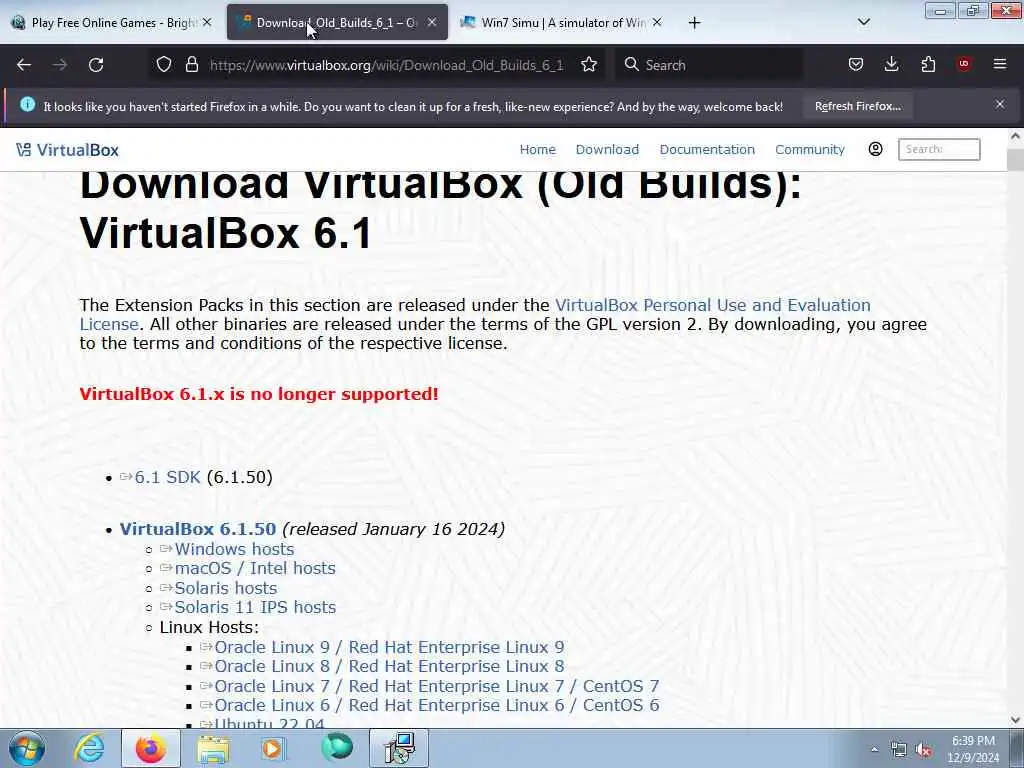Switch to the Win7 Simu tab

(x=562, y=22)
